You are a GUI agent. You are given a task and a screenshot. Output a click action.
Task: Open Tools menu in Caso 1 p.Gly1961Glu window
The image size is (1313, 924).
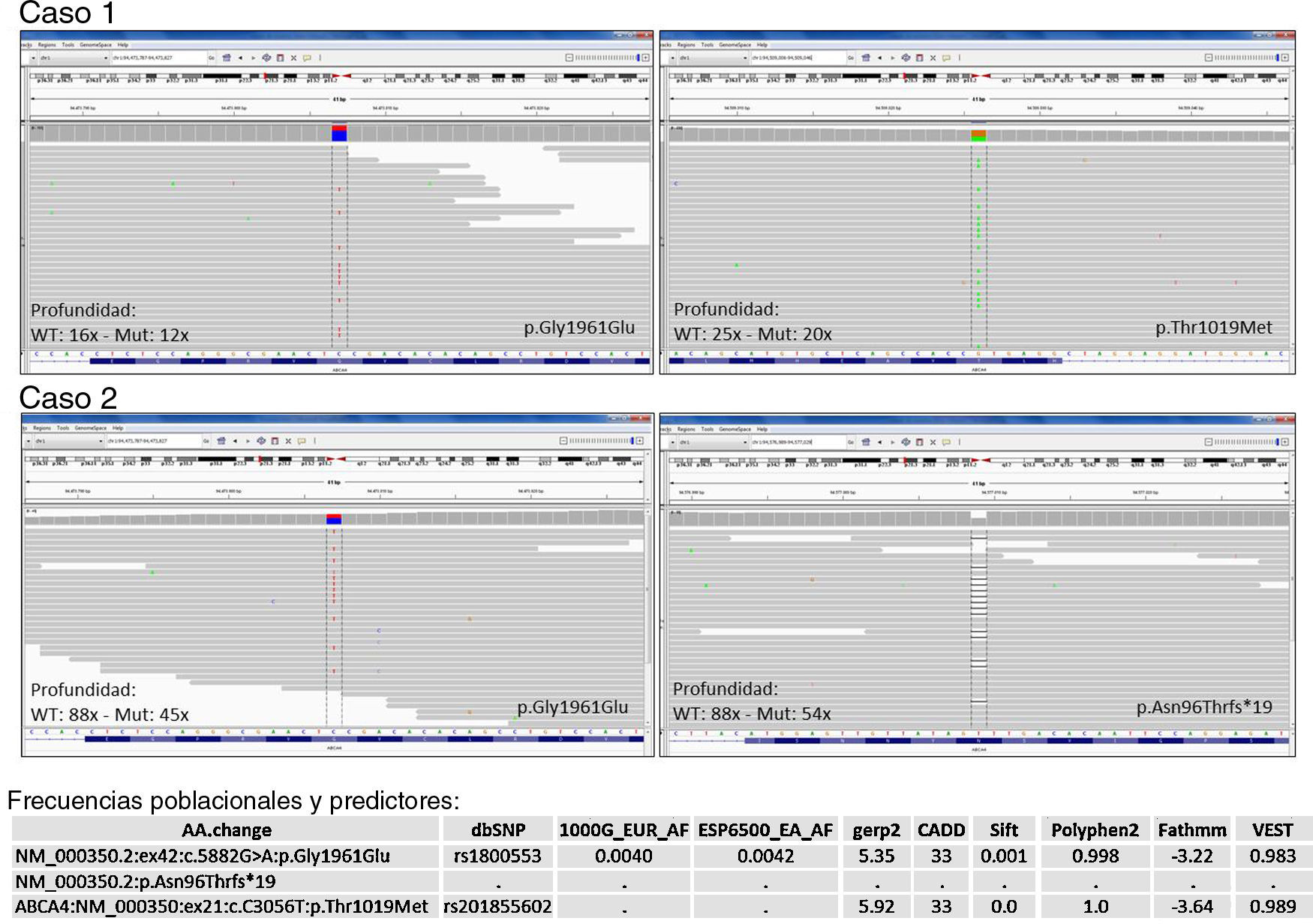(68, 45)
